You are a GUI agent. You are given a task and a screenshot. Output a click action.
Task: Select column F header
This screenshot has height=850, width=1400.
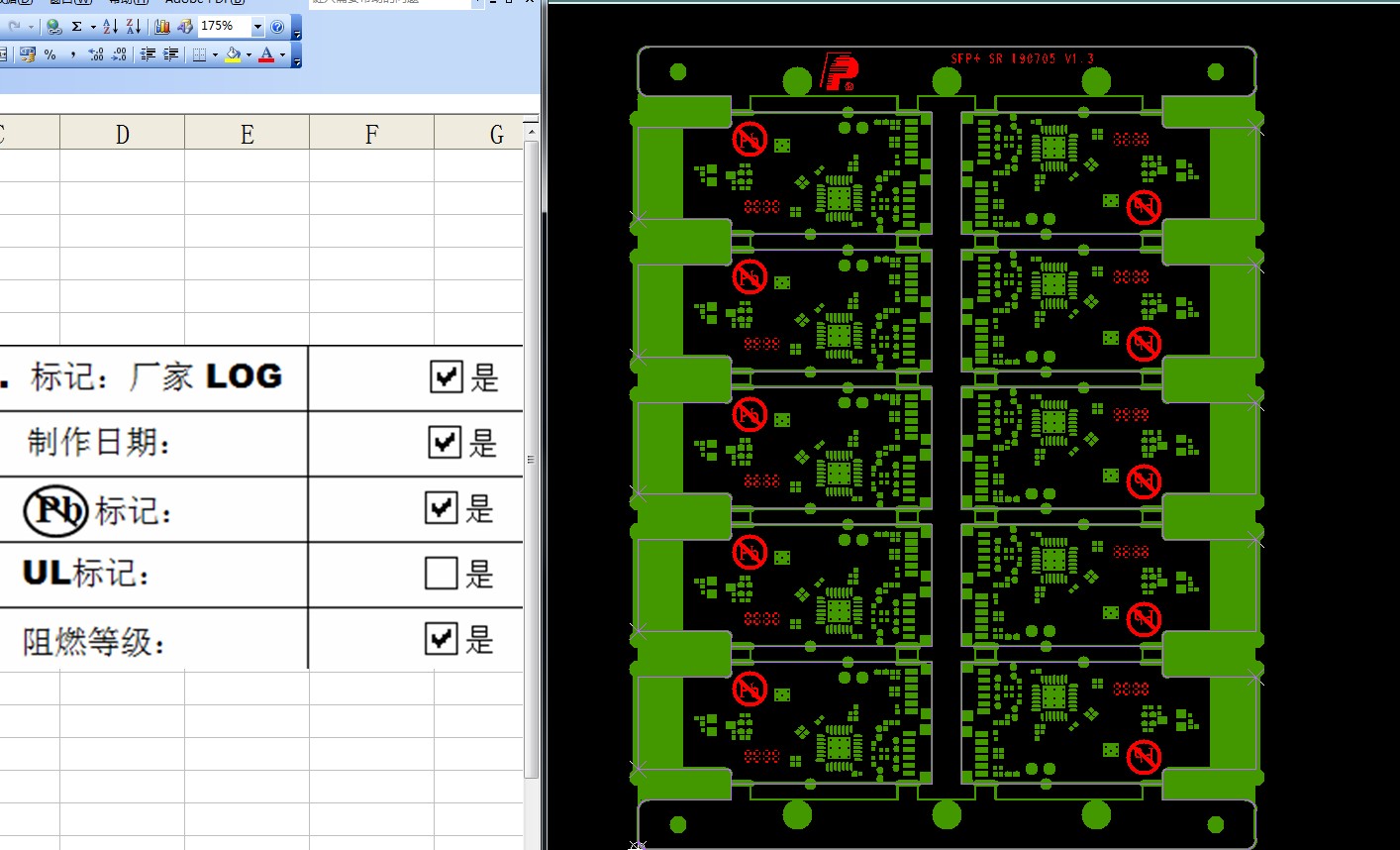coord(371,133)
